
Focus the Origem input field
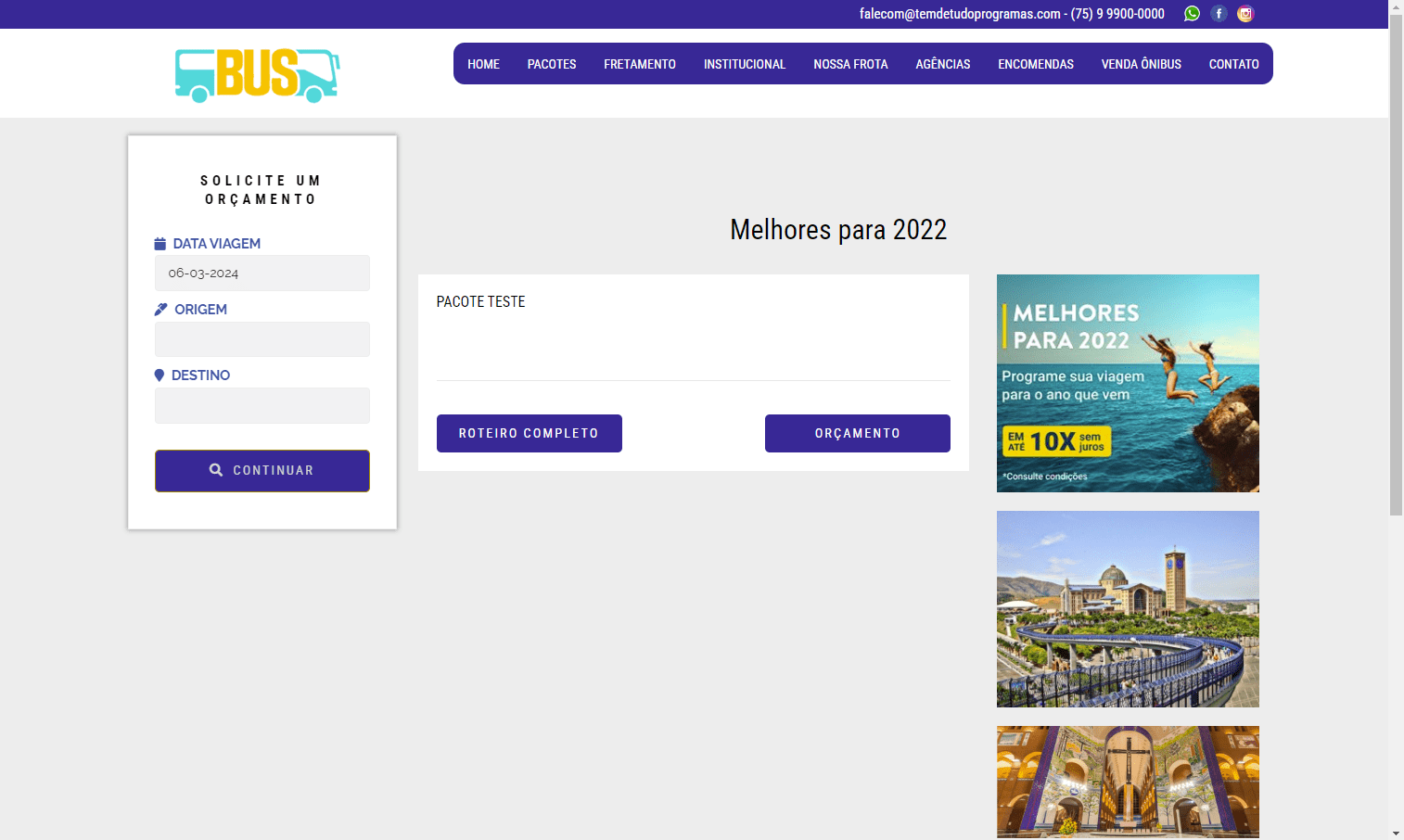tap(262, 339)
